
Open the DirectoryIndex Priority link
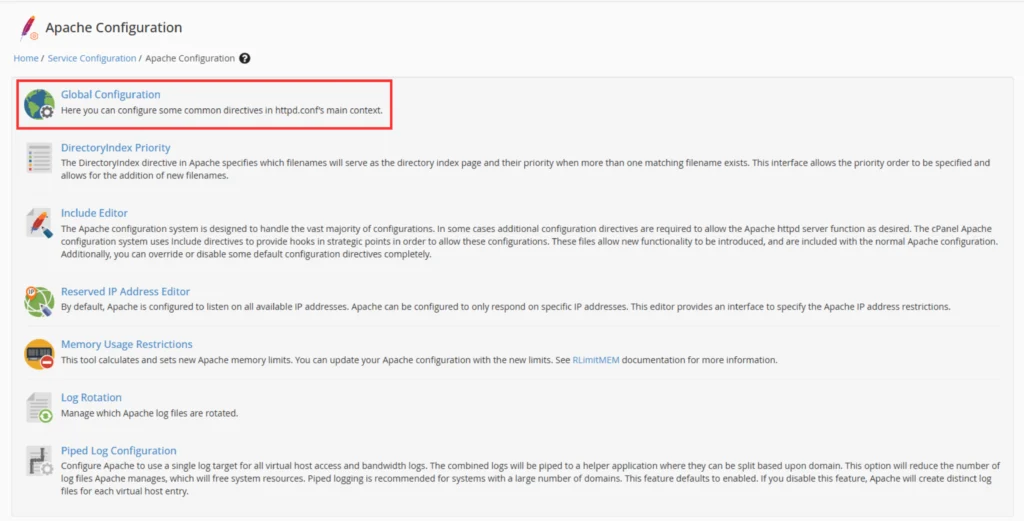tap(116, 148)
